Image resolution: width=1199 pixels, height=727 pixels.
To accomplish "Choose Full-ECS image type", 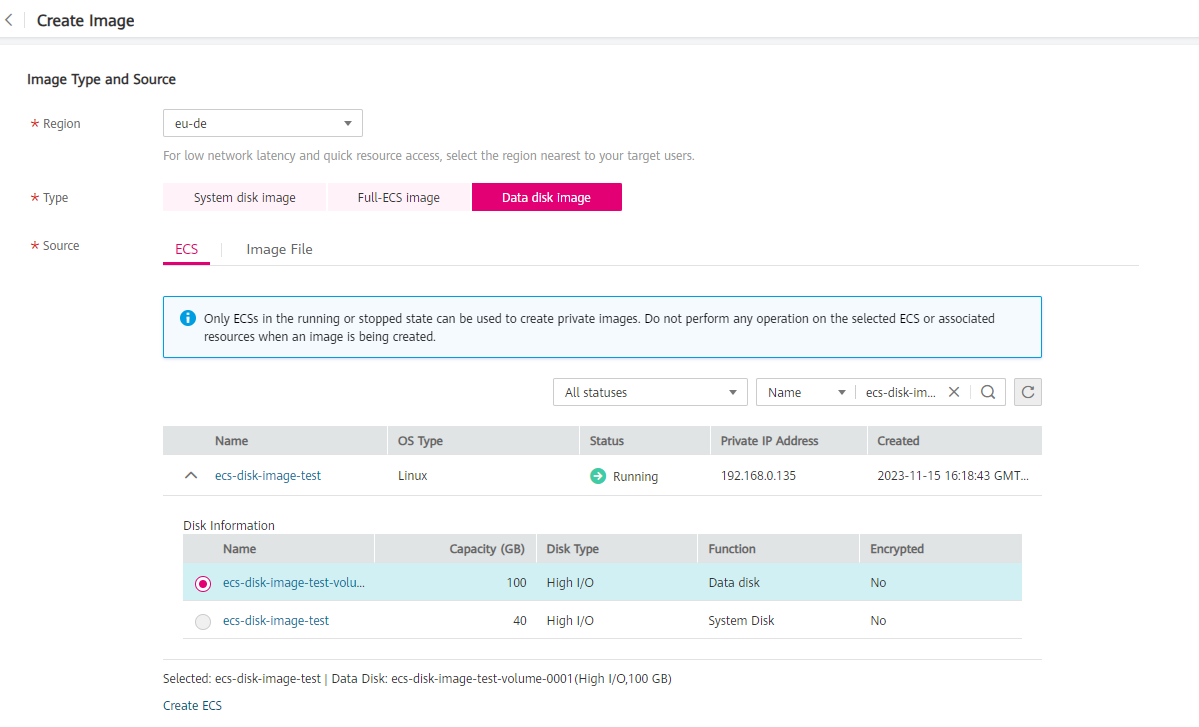I will [x=398, y=197].
